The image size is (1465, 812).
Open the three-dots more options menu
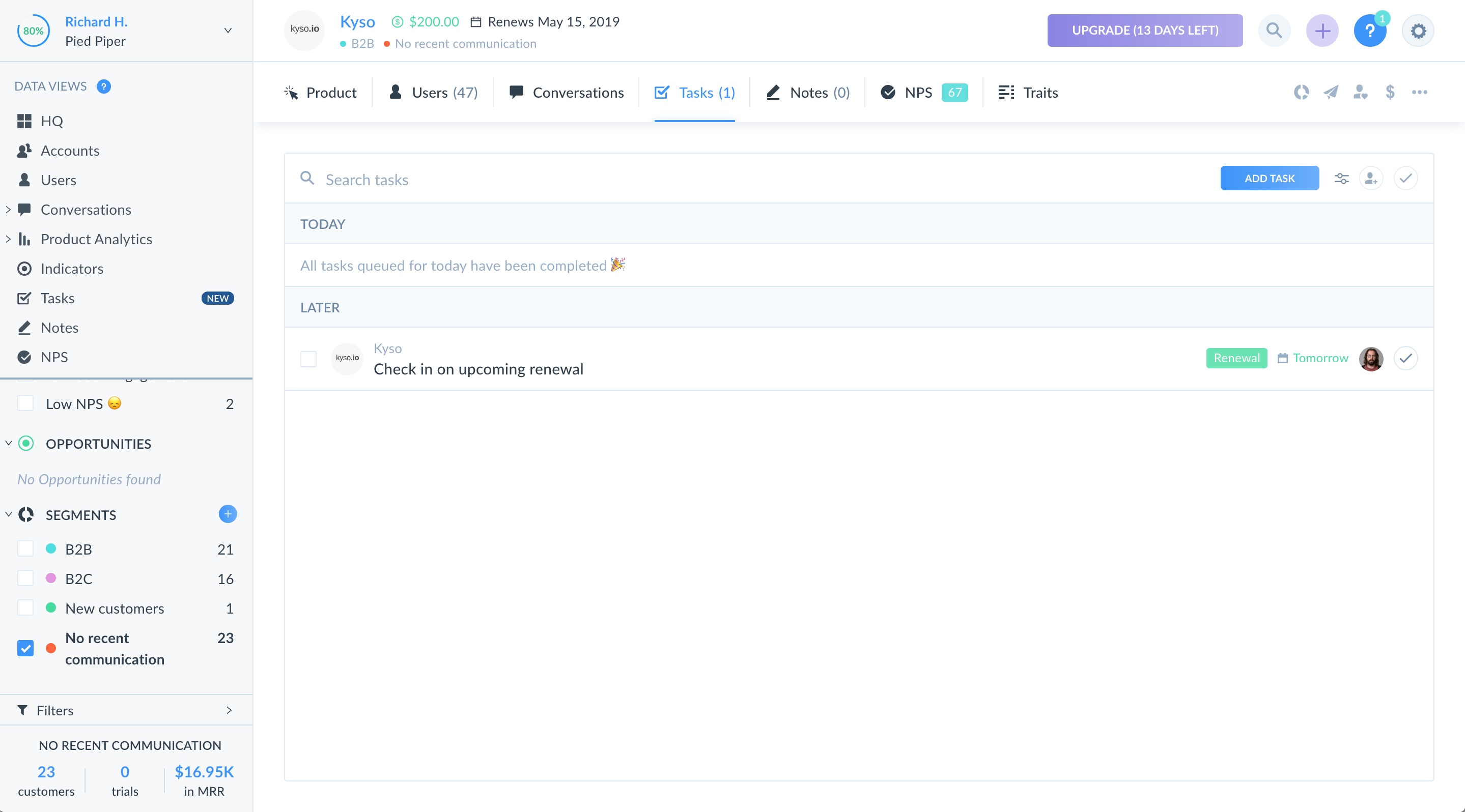[1420, 92]
